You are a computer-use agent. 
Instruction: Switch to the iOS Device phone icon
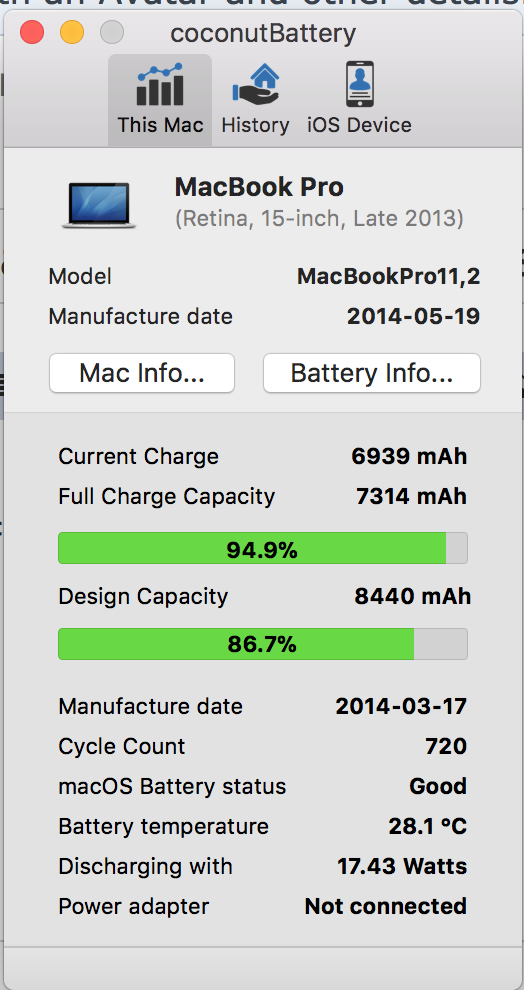tap(359, 84)
